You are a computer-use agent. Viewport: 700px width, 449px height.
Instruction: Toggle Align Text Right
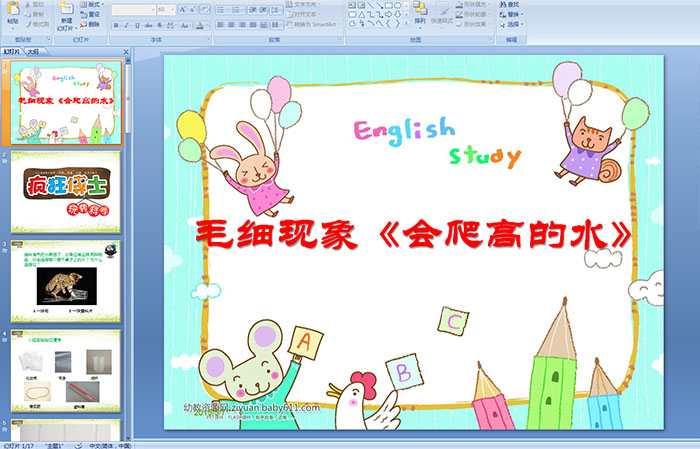point(242,25)
